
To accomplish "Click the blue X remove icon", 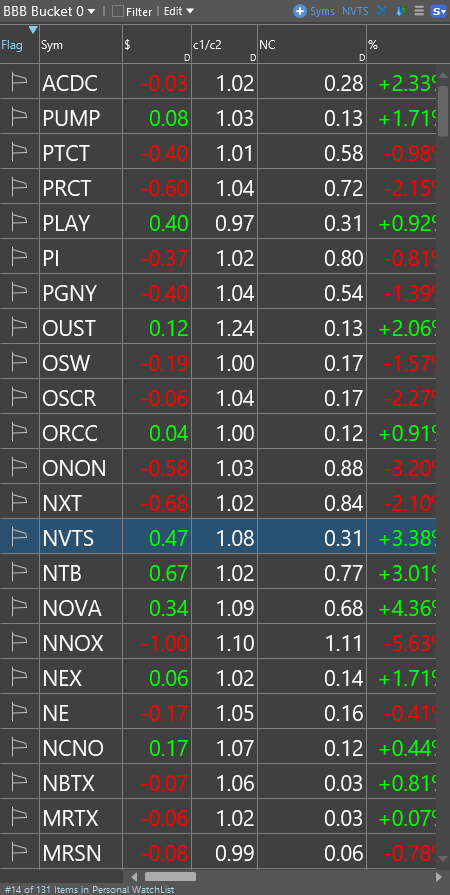I will (381, 11).
